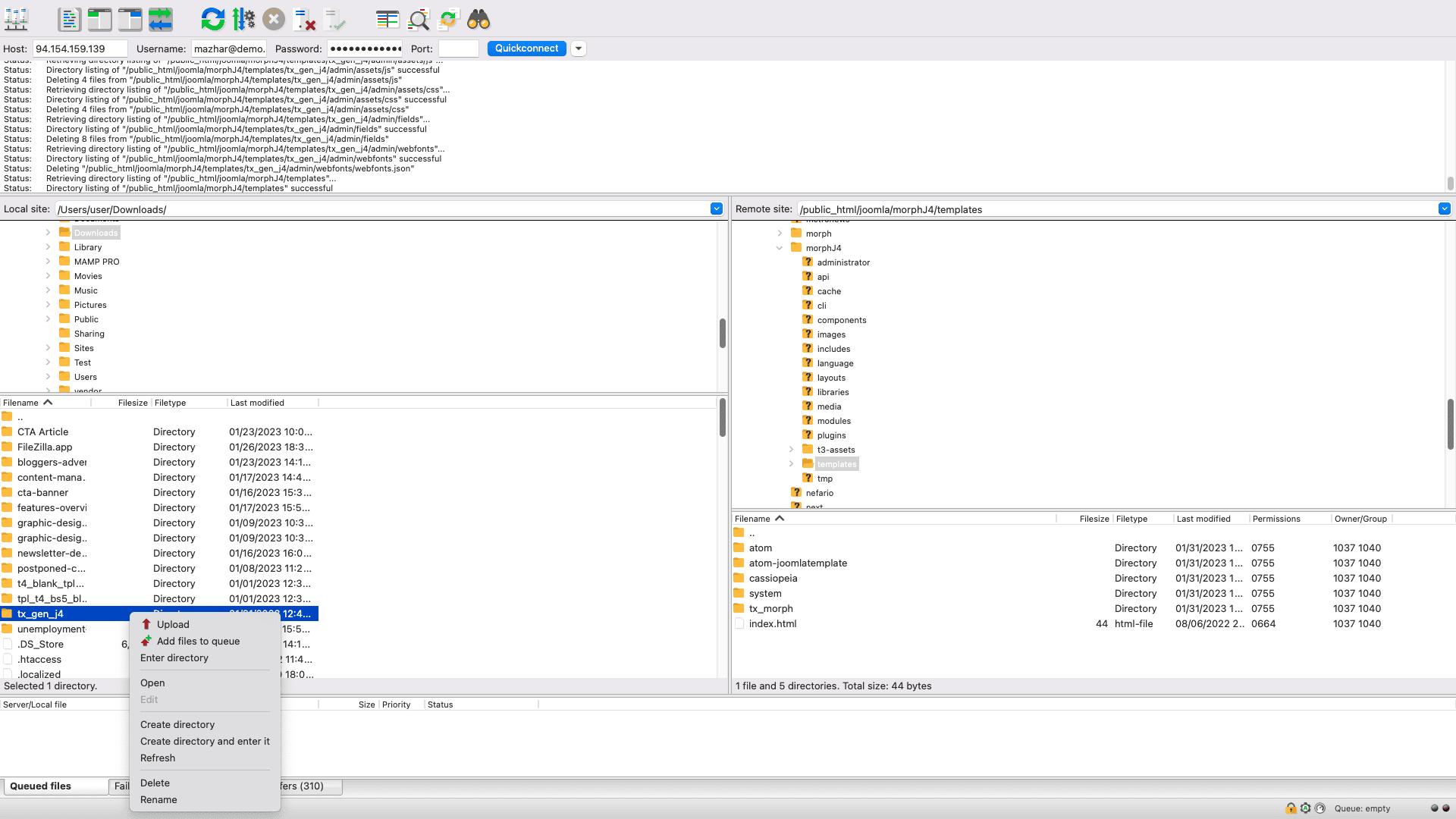Click the tx_morph directory in remote panel
This screenshot has width=1456, height=819.
click(771, 609)
